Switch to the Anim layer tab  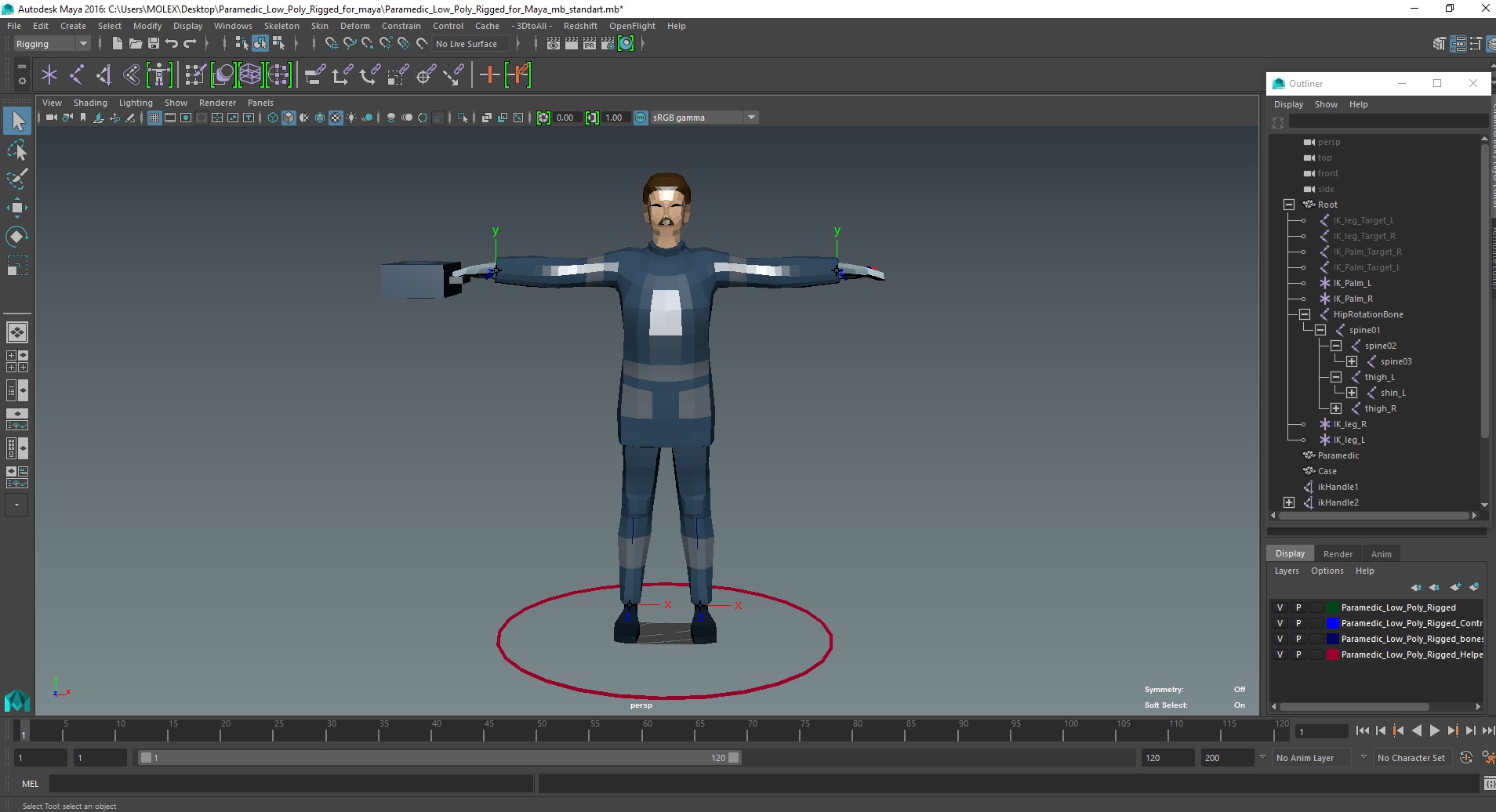click(x=1382, y=553)
